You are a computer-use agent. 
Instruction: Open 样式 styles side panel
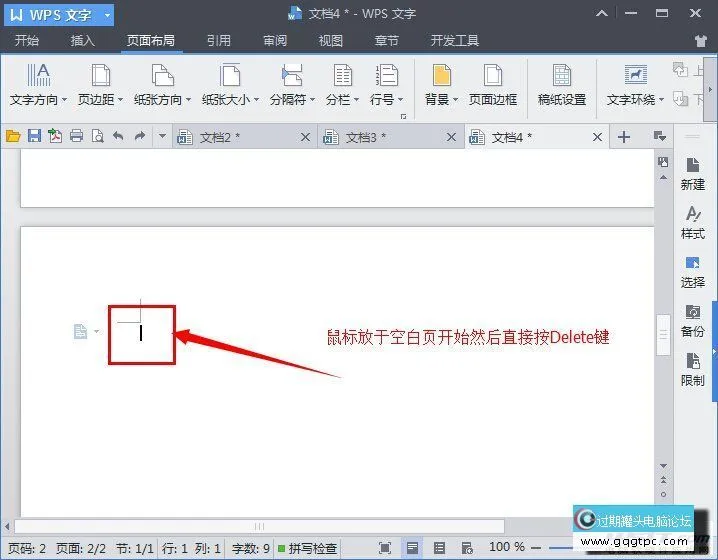click(692, 223)
